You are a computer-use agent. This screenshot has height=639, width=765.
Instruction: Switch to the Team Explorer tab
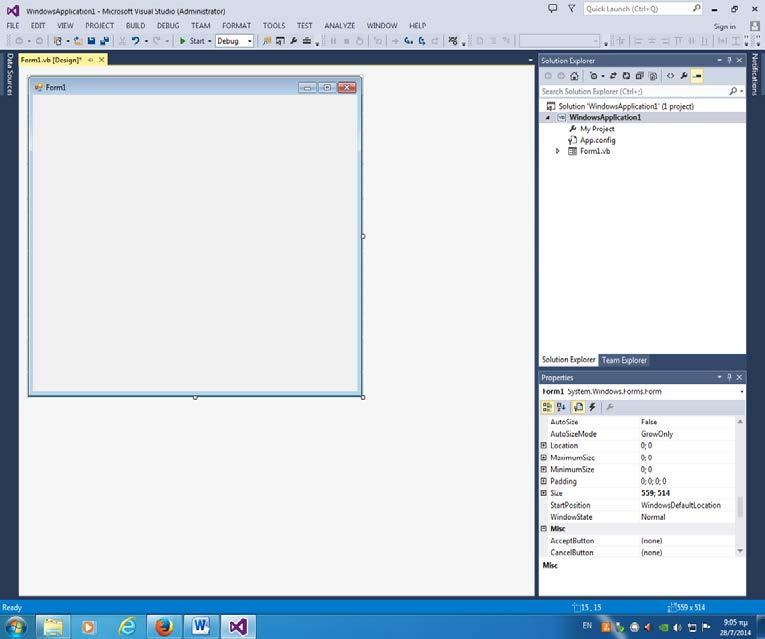click(624, 360)
